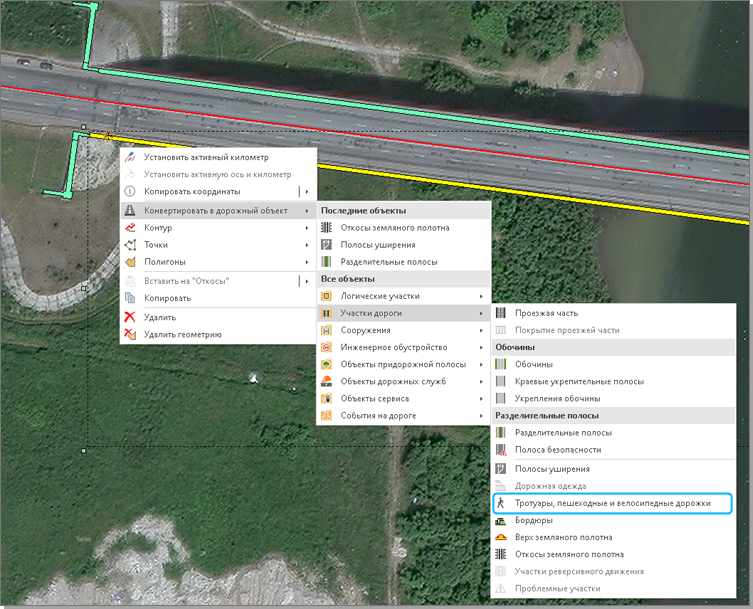Click the recent 'Откосы земляного полотна' icon
Screen dimensions: 753x609
(327, 228)
